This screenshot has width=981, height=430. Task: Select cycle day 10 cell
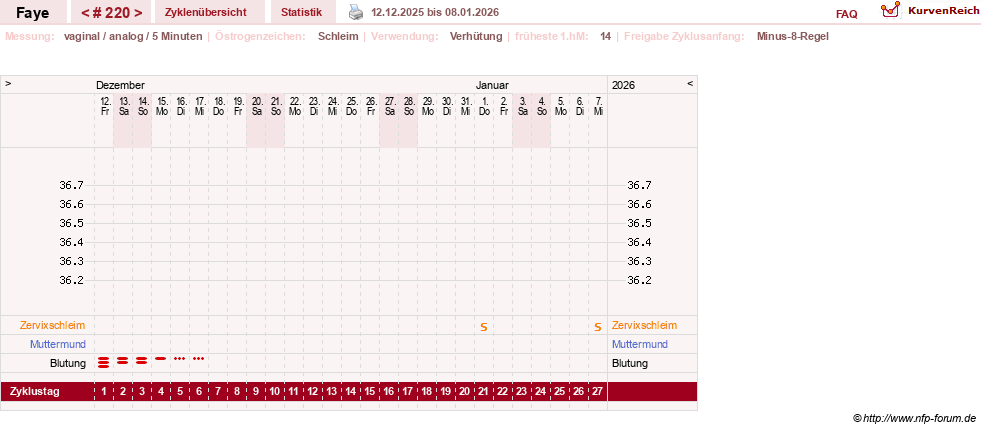point(275,392)
